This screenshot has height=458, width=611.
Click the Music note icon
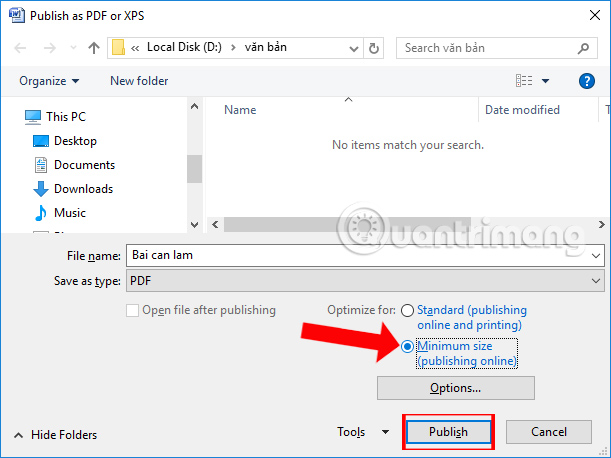[x=40, y=213]
